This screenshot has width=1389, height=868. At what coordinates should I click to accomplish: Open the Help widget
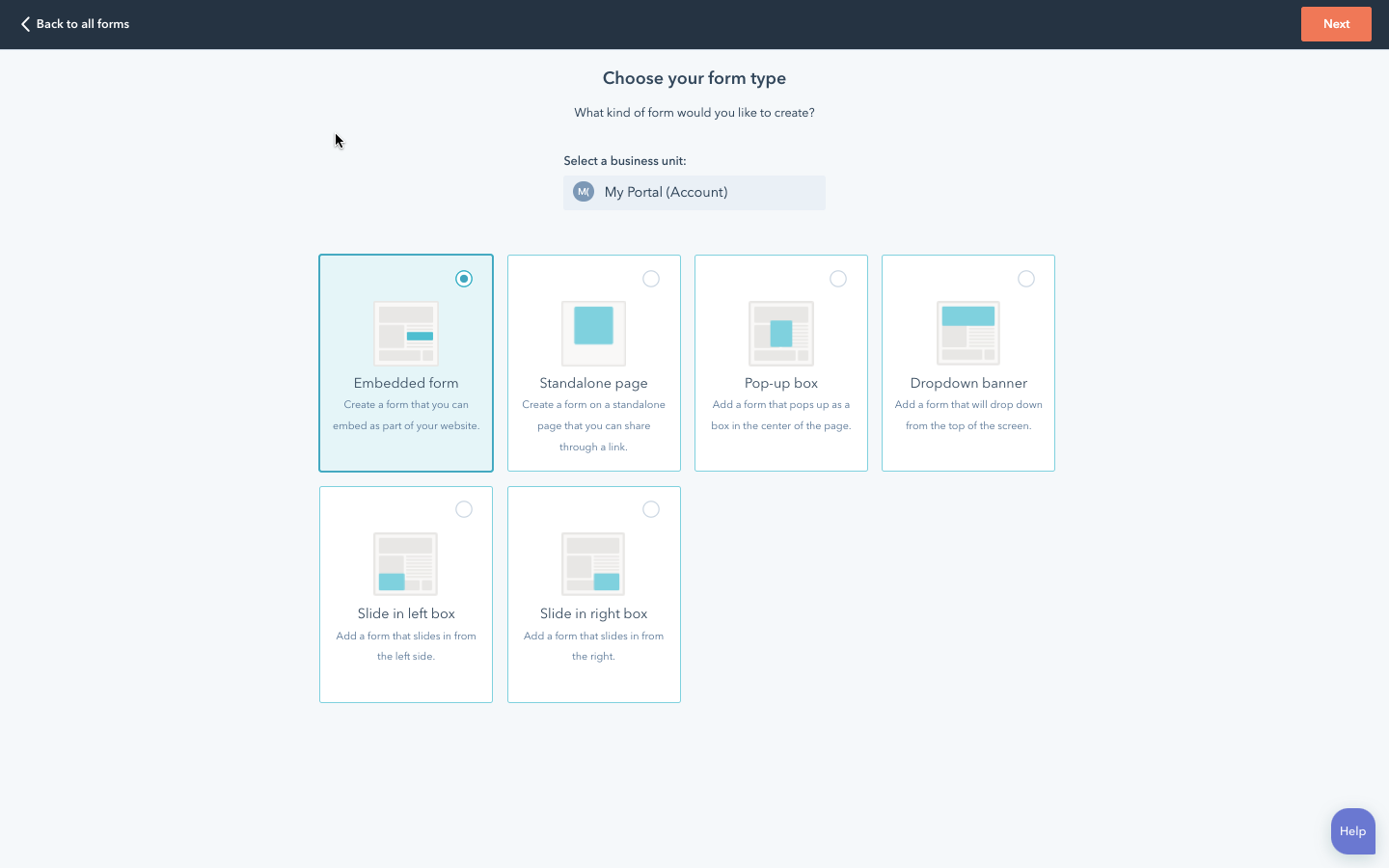click(x=1352, y=830)
